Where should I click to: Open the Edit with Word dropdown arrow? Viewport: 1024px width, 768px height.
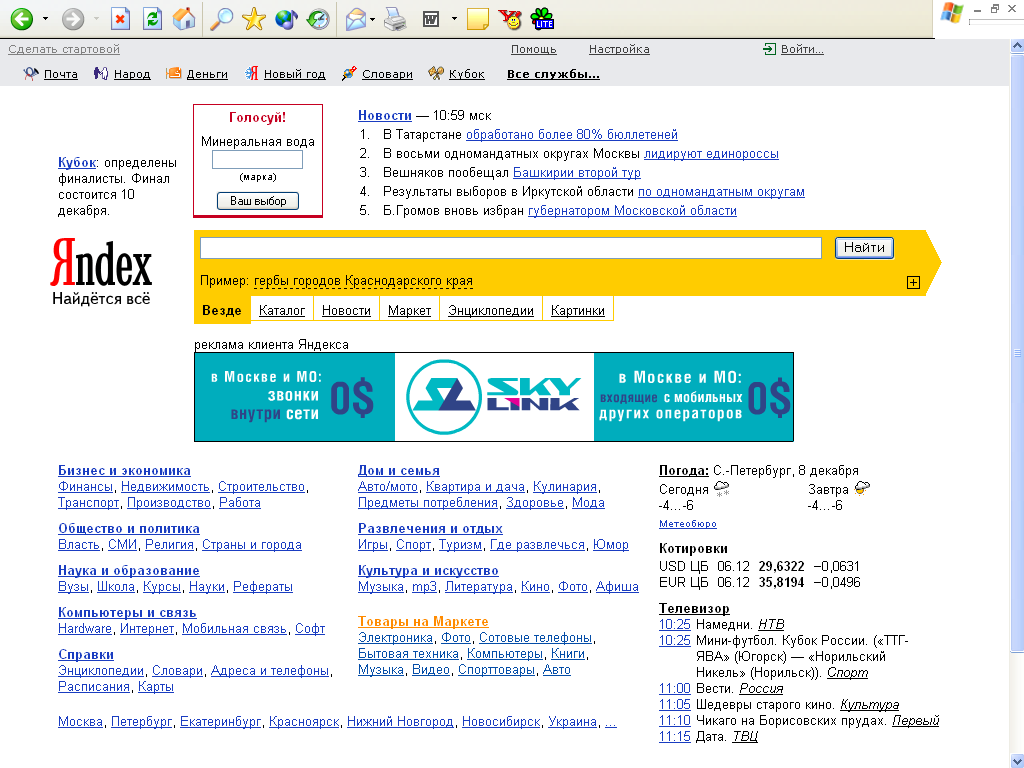pos(454,19)
